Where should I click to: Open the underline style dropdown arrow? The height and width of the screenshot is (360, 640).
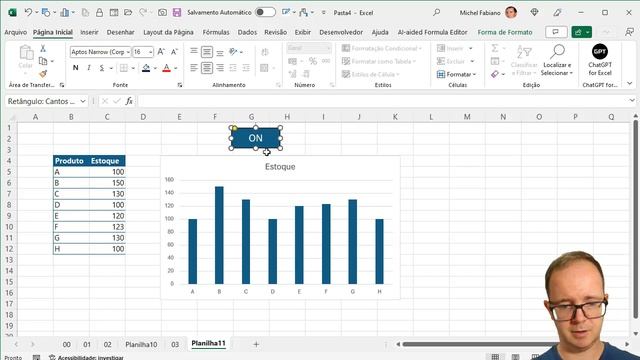coord(111,68)
